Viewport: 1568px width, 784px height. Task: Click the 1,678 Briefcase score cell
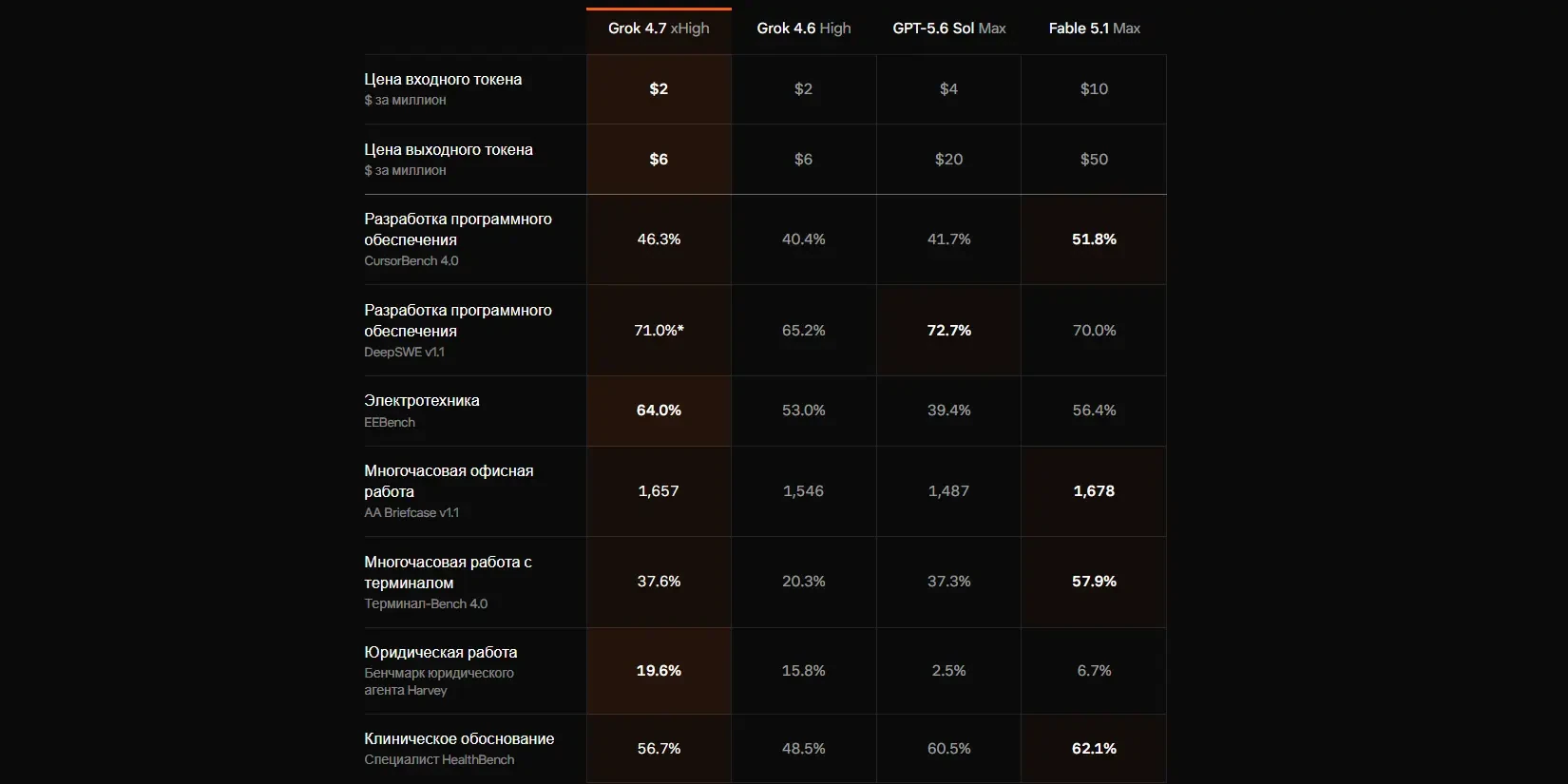pos(1094,490)
